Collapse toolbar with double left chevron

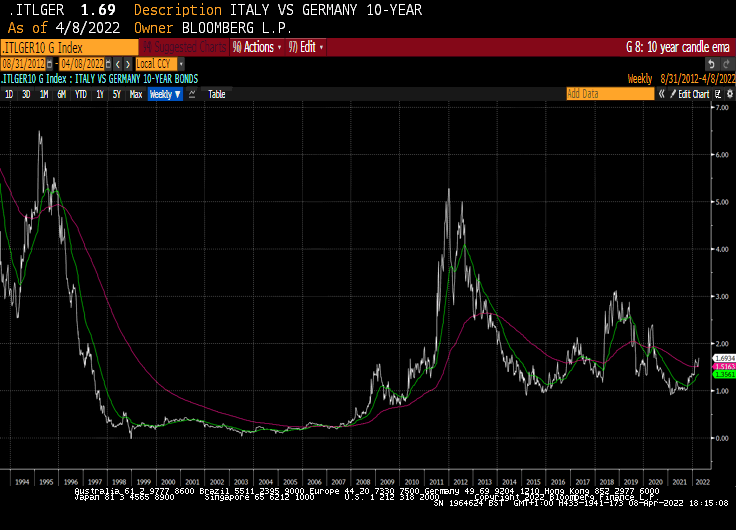(x=661, y=94)
